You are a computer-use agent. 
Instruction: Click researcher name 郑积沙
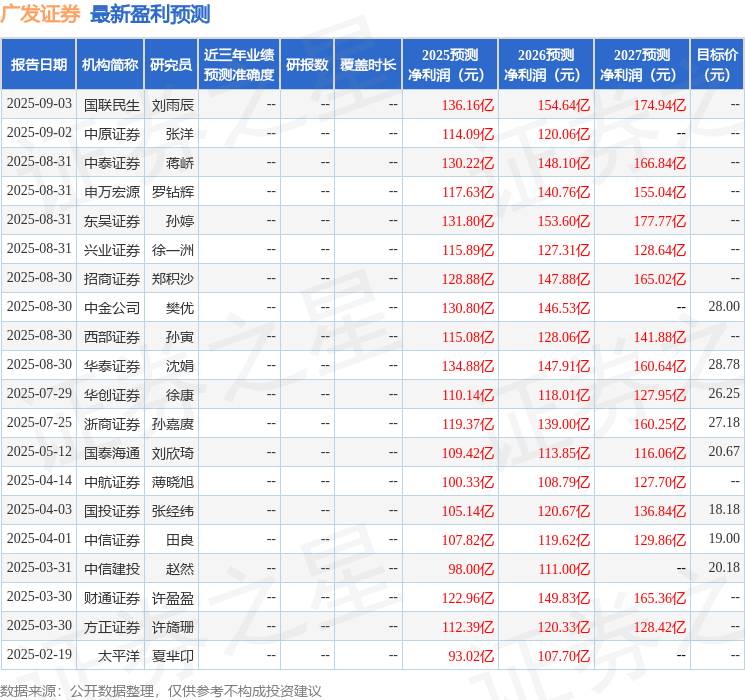coord(173,279)
